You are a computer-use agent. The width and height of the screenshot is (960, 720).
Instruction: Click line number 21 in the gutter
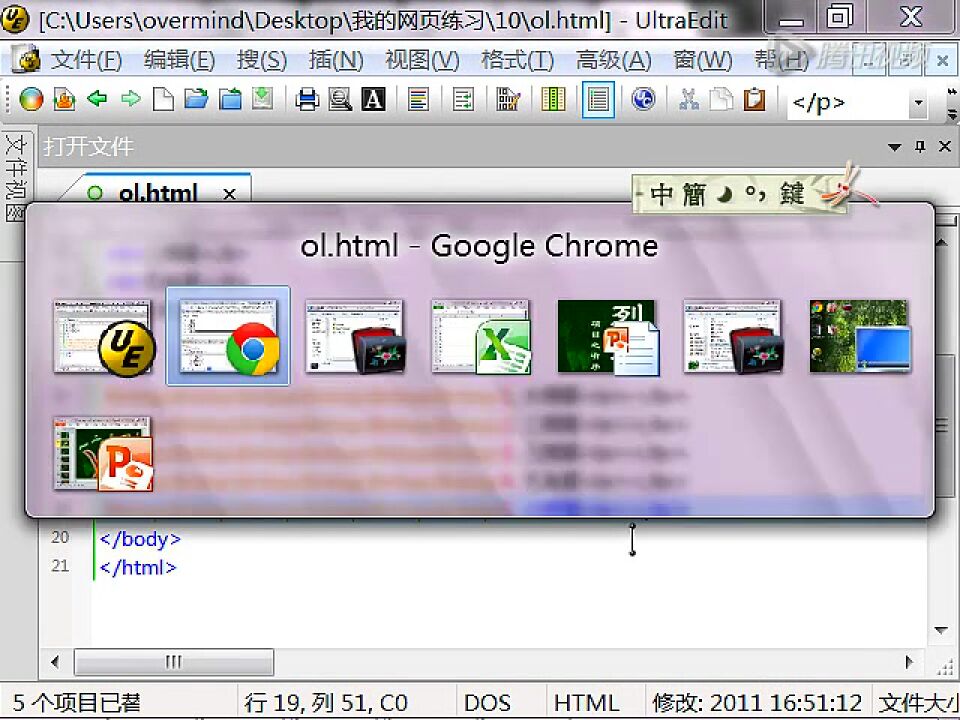[x=60, y=566]
